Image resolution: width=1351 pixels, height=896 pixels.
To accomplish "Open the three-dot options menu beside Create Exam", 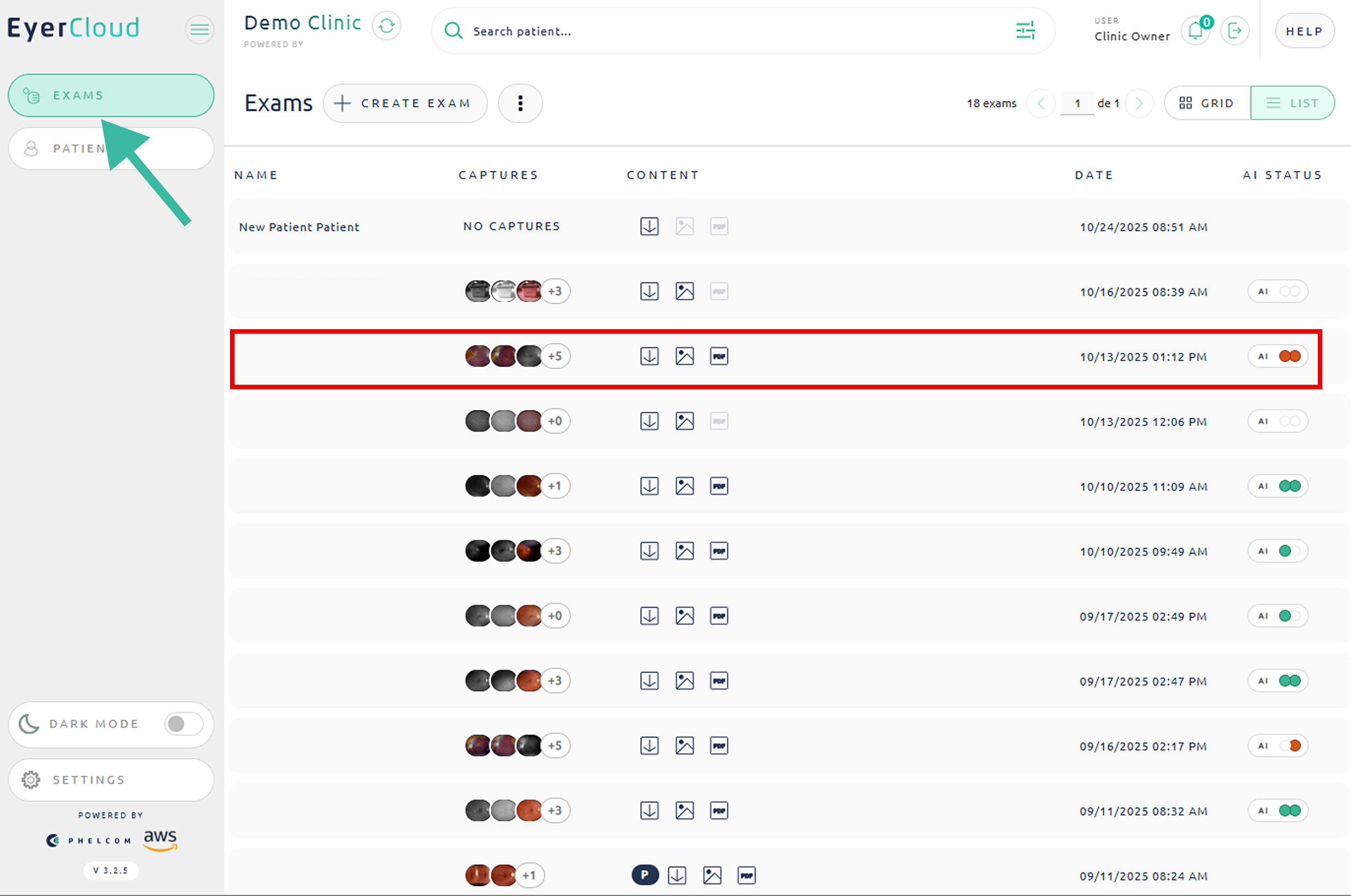I will click(520, 103).
